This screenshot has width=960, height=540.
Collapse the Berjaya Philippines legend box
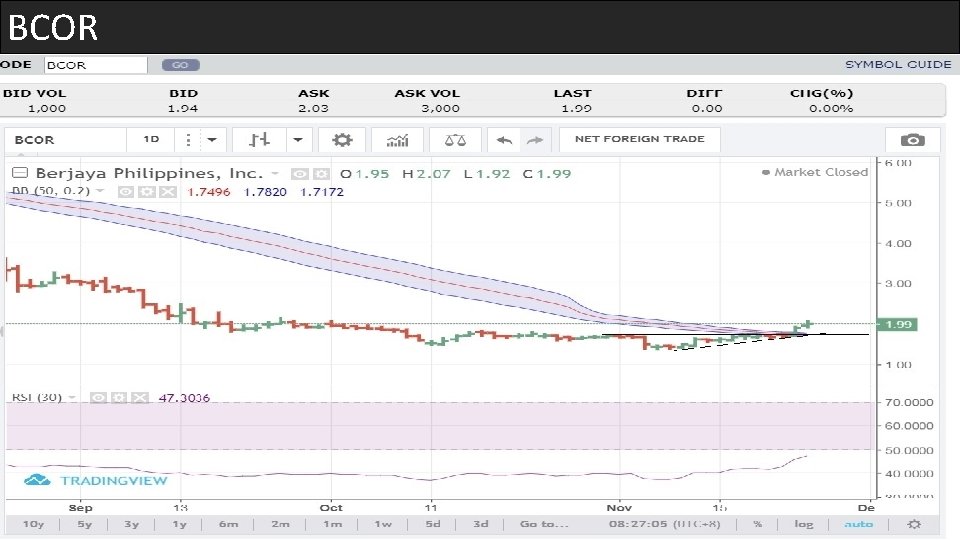tap(20, 173)
